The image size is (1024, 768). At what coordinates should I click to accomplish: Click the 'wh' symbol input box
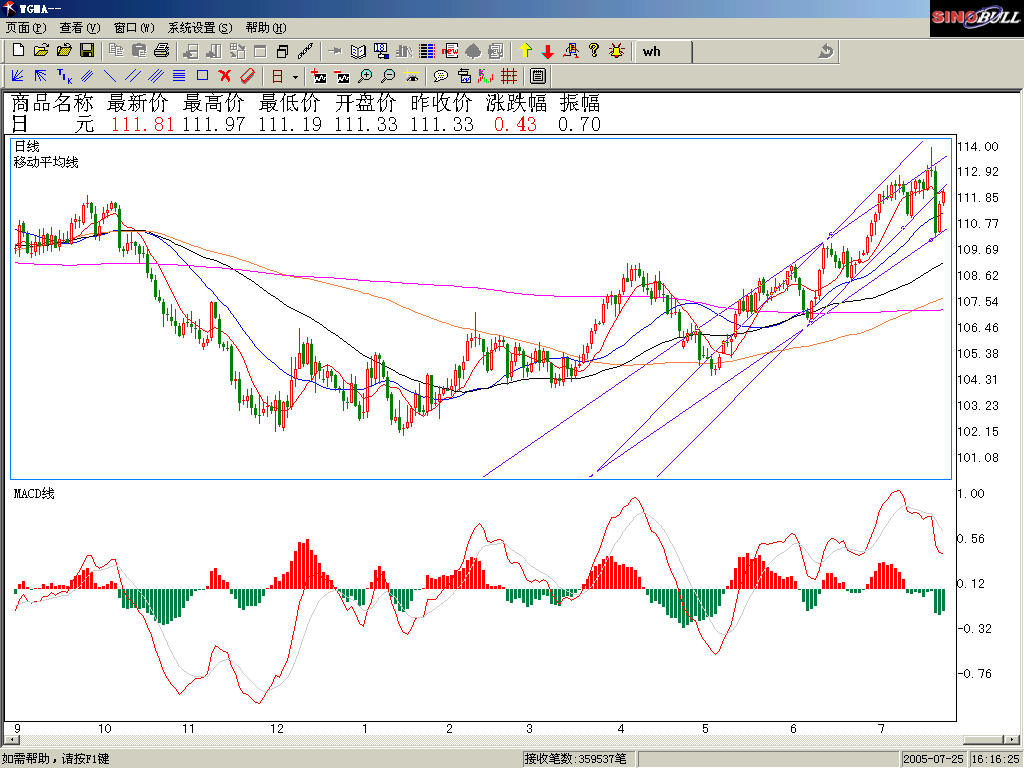click(x=664, y=52)
